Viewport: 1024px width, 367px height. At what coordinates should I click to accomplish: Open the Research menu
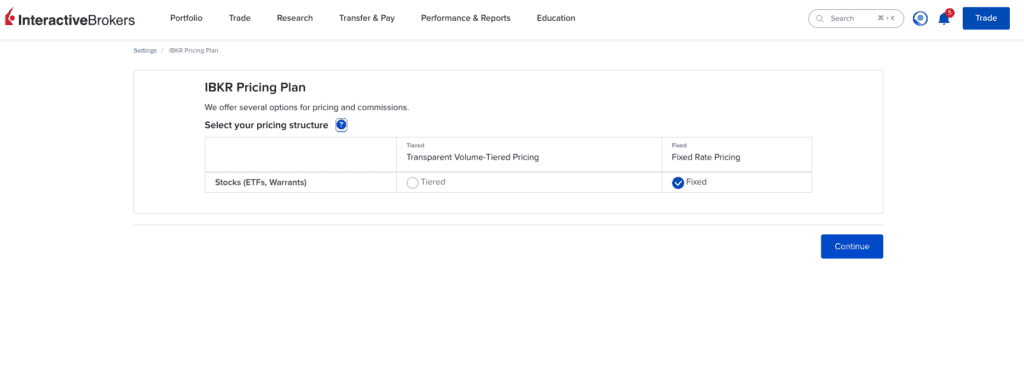(x=295, y=18)
